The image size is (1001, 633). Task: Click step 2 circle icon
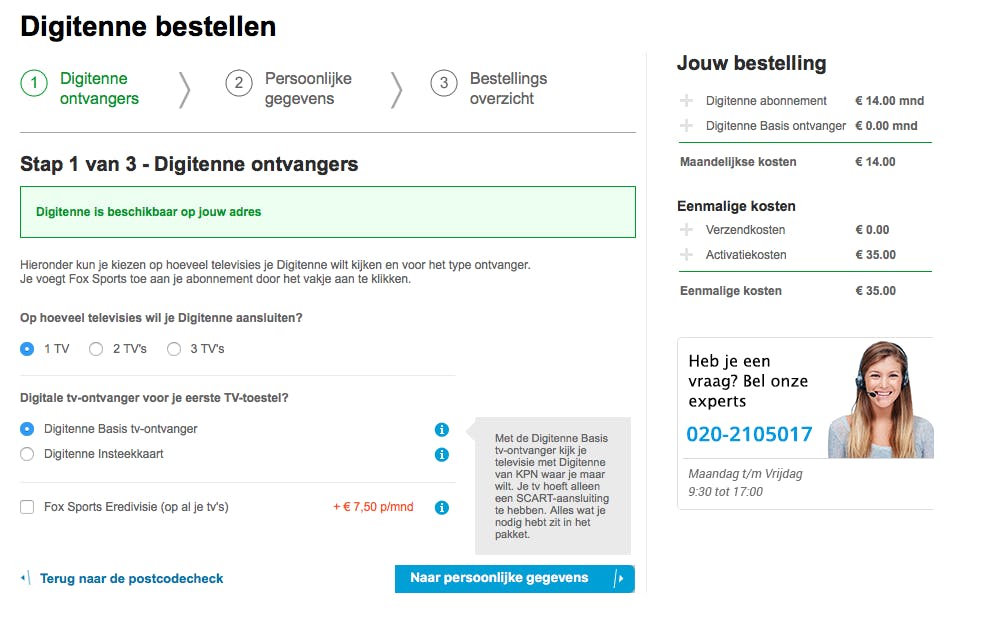pos(238,84)
